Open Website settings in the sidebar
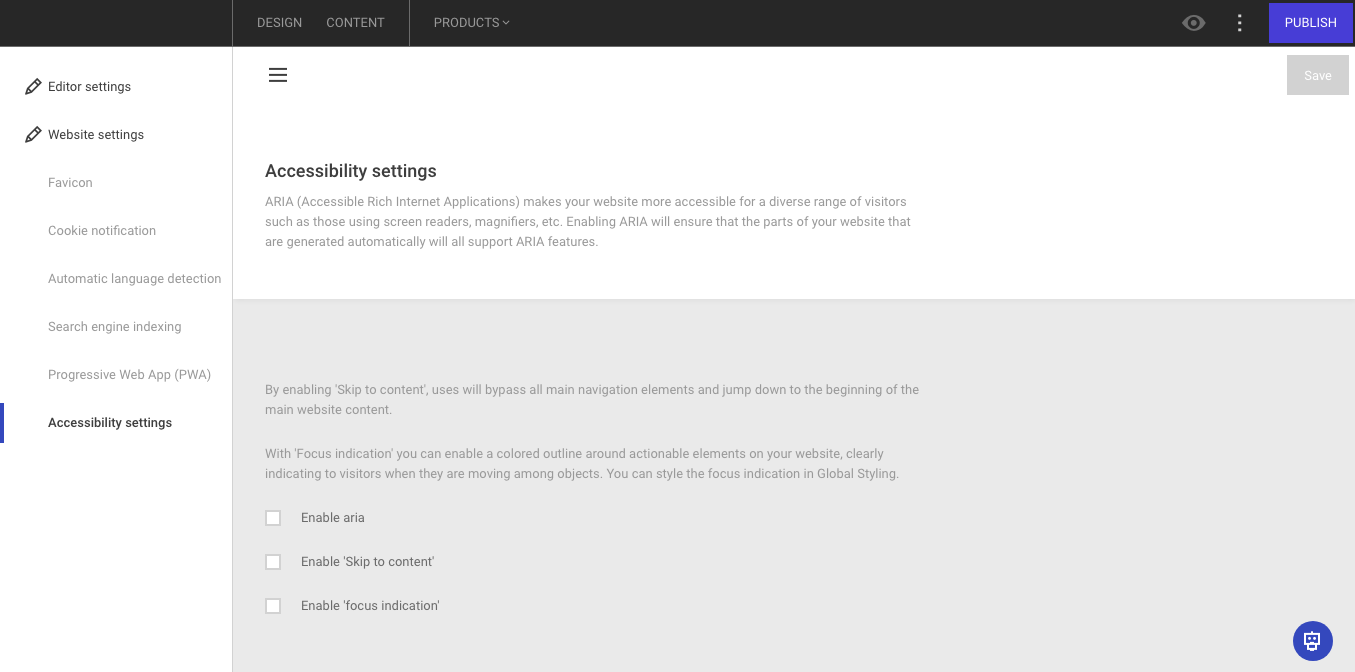Viewport: 1355px width, 672px height. point(95,134)
